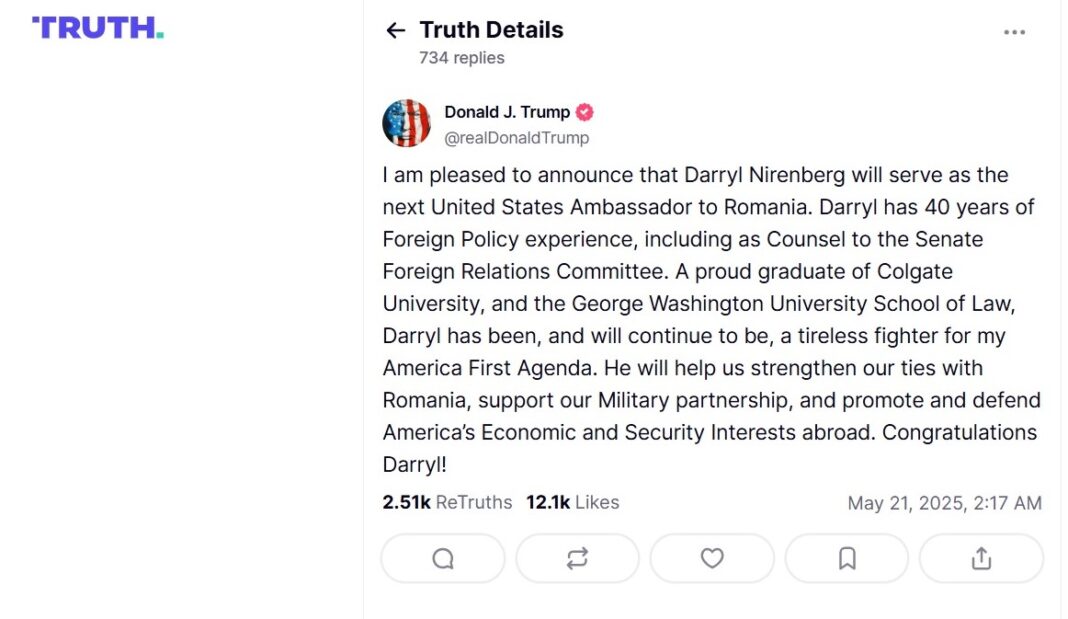View the 2.51k ReTruths list
The image size is (1068, 619).
(x=447, y=502)
